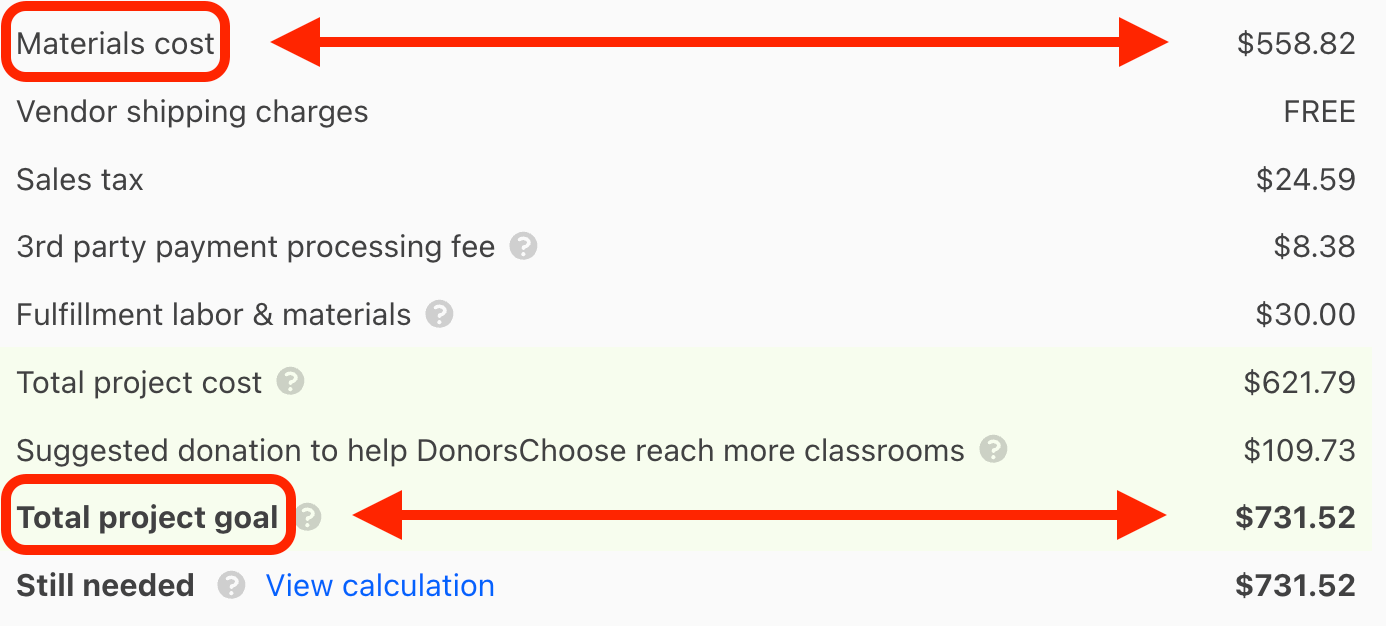Click the Sales tax label
Screen dimensions: 1386x626
point(80,180)
